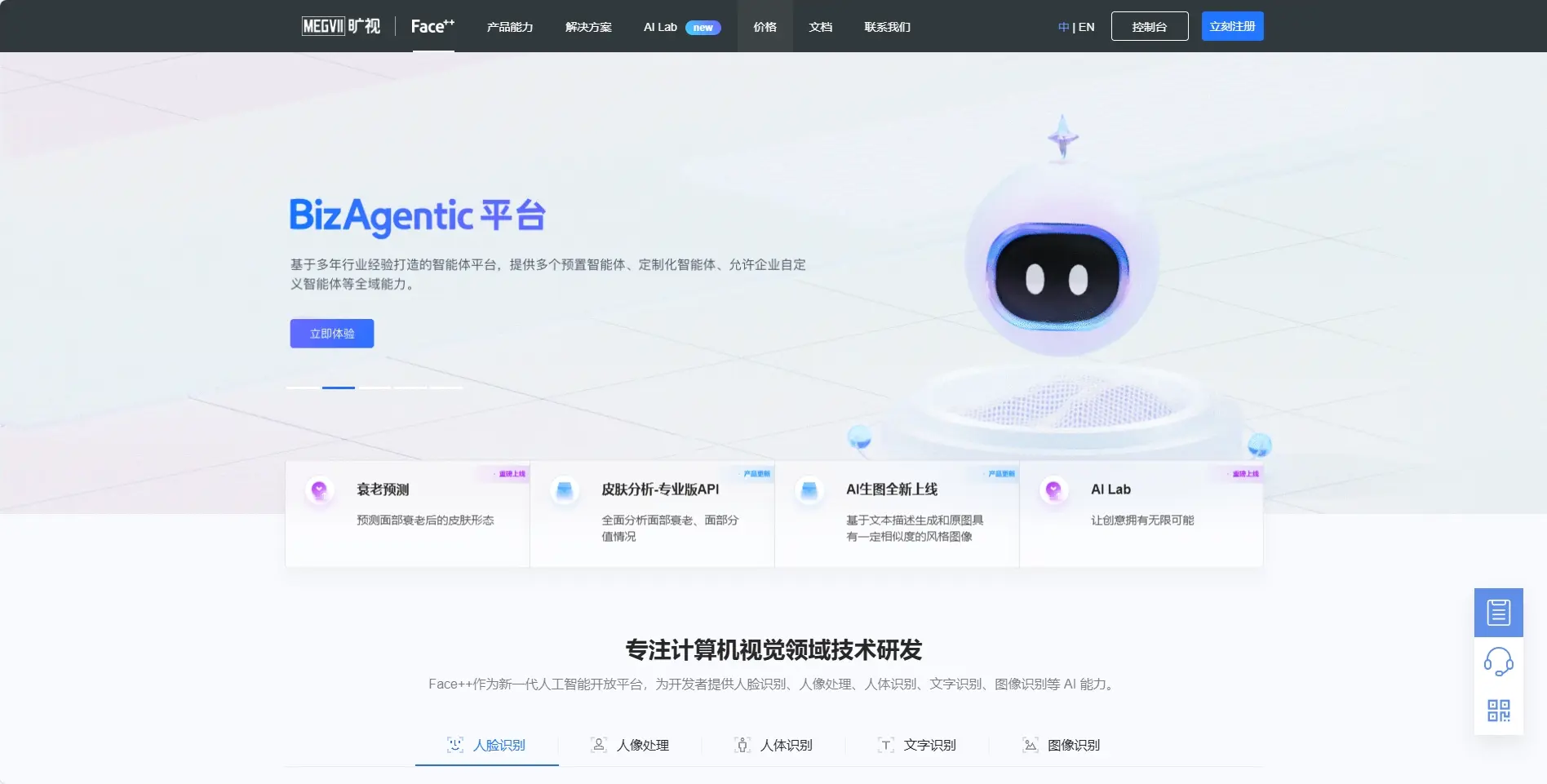Open the AI Lab new menu
The height and width of the screenshot is (784, 1547).
[x=680, y=27]
